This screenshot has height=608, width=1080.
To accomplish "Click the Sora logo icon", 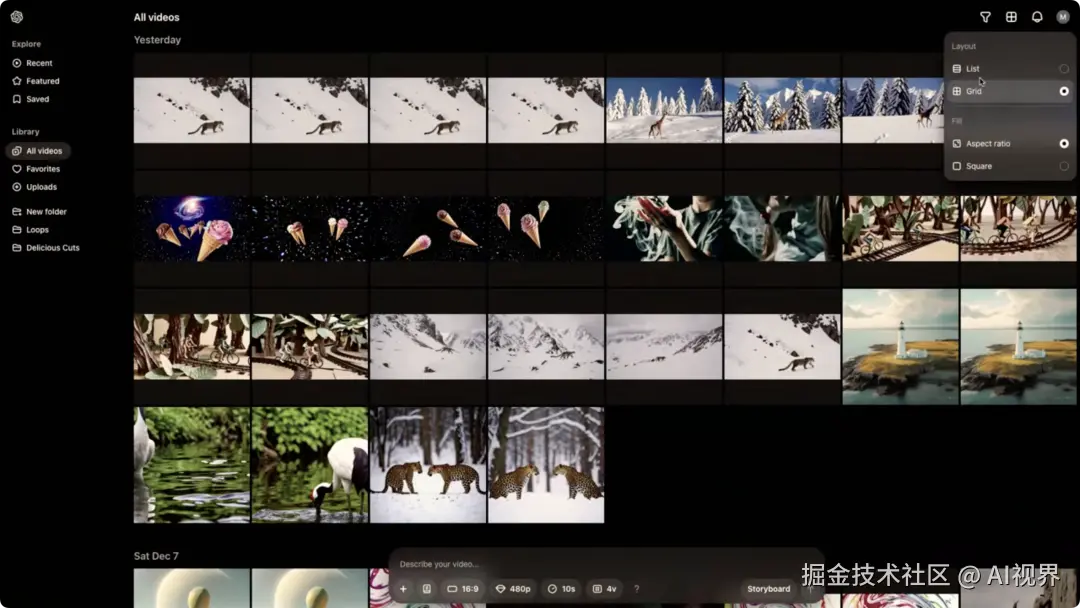I will coord(17,17).
